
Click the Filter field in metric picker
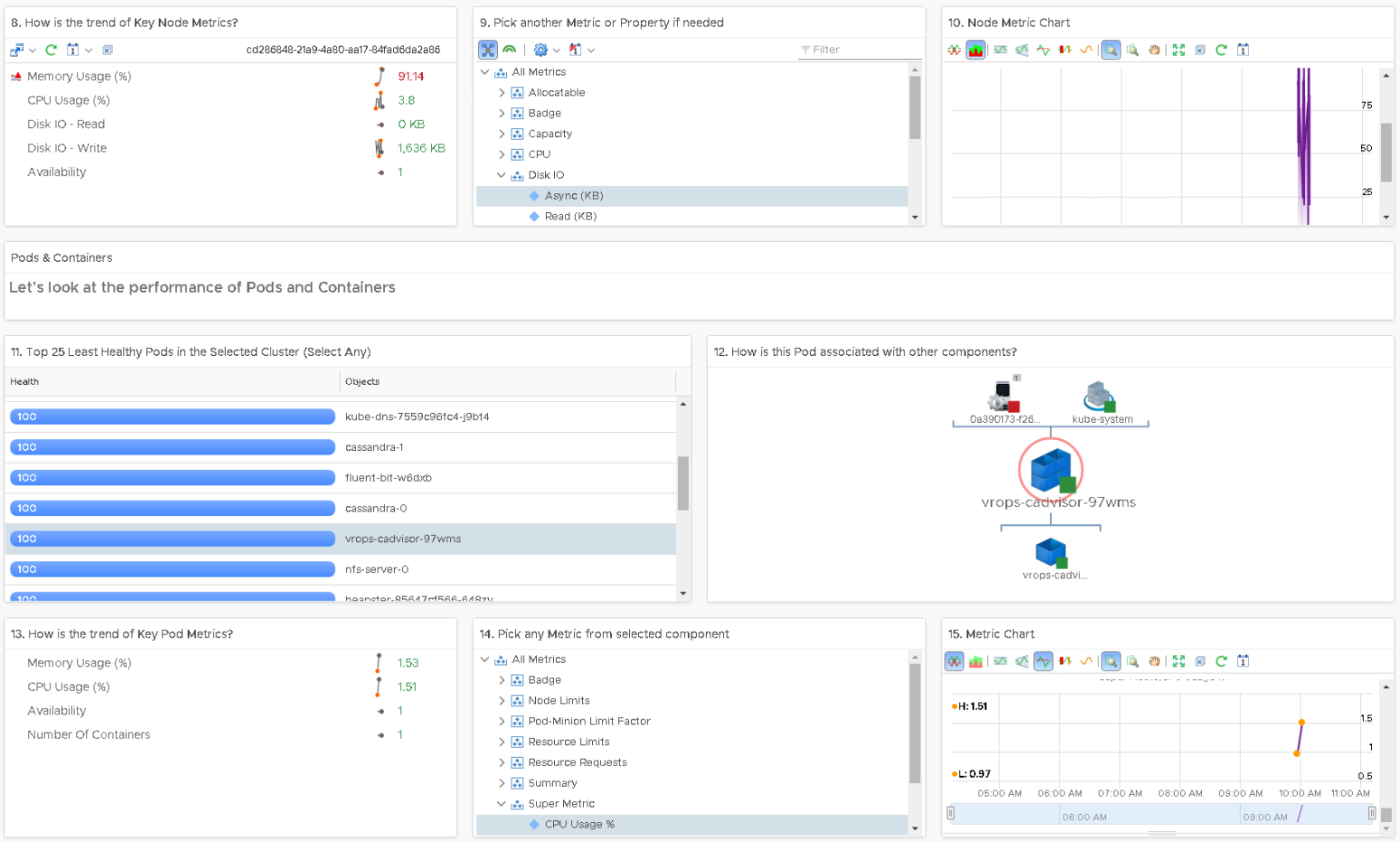coord(859,50)
